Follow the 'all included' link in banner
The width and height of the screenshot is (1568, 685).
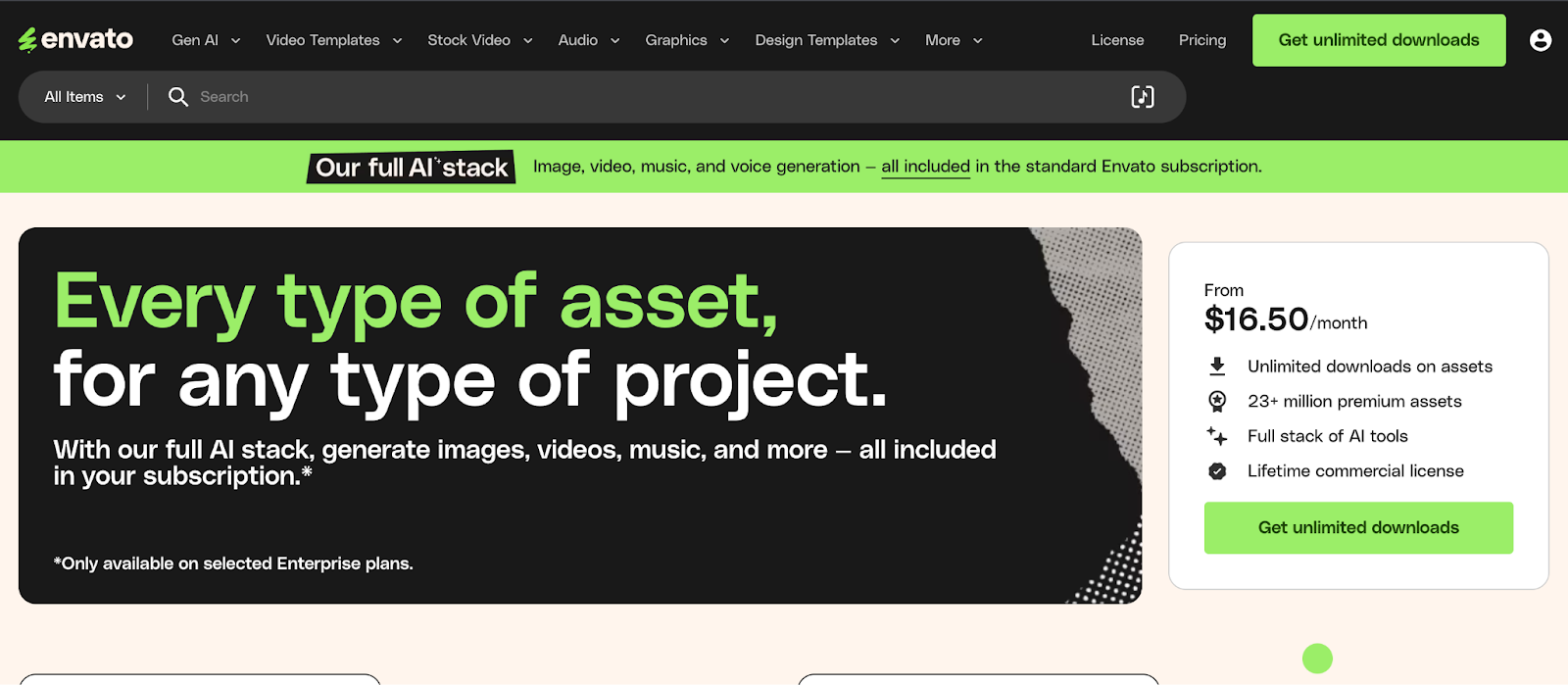[x=925, y=167]
